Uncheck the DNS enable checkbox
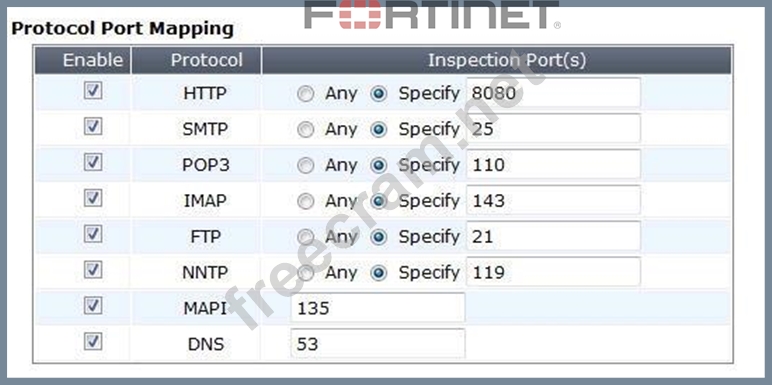Viewport: 772px width, 385px height. point(93,341)
